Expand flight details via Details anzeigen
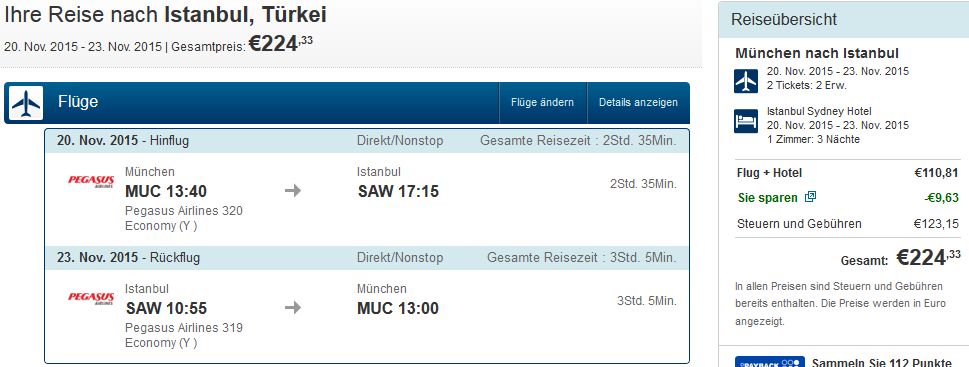This screenshot has width=969, height=367. 638,103
